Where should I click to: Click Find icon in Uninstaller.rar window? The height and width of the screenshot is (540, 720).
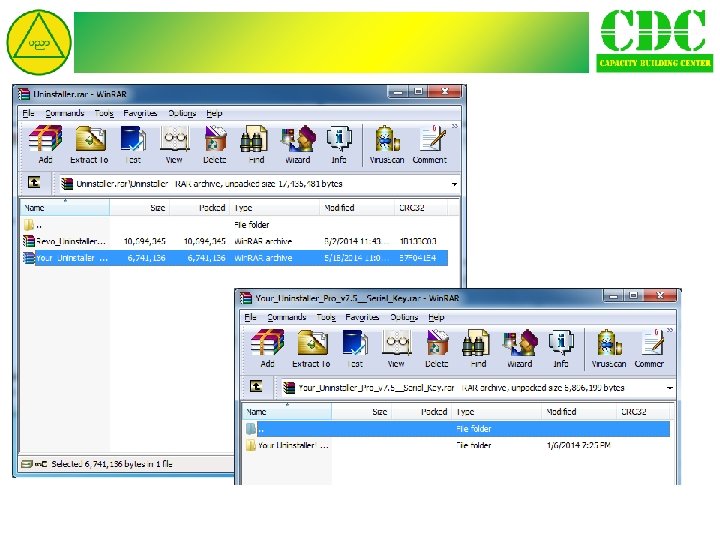point(255,145)
